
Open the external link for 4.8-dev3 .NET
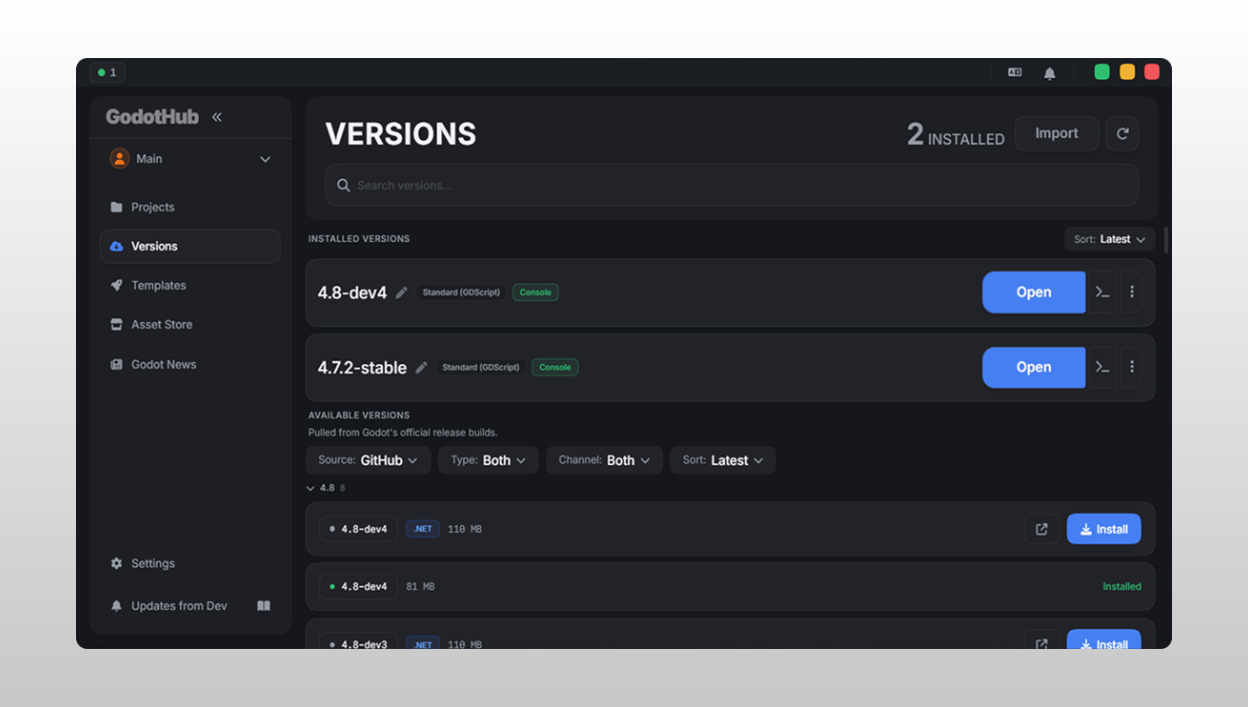(x=1042, y=640)
